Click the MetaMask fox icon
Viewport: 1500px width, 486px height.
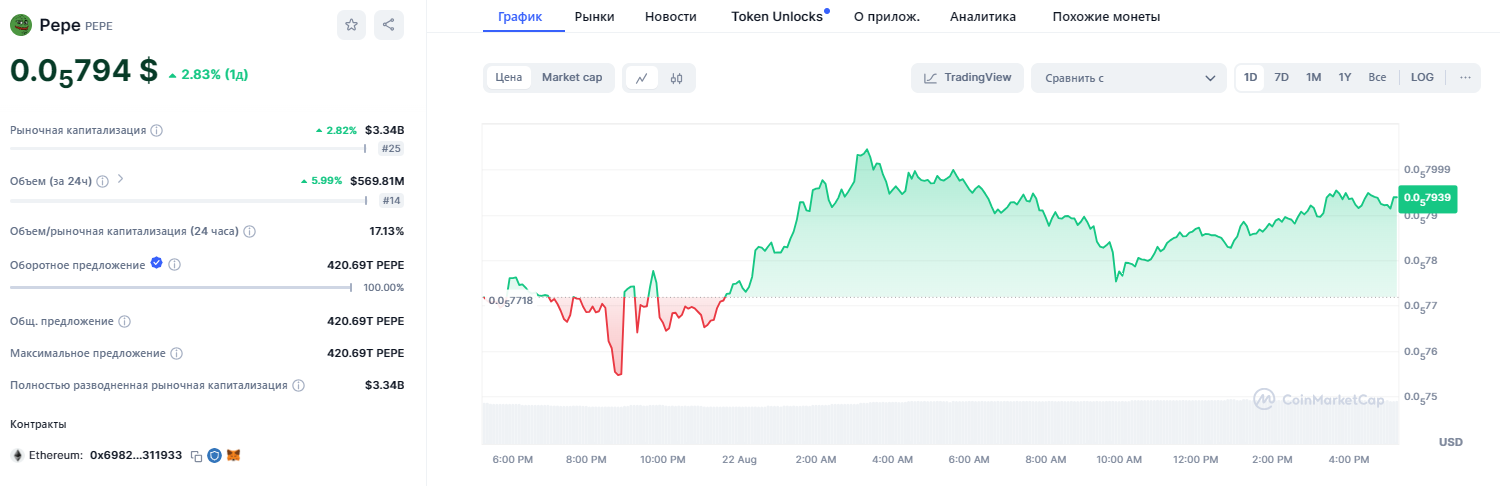(x=234, y=455)
